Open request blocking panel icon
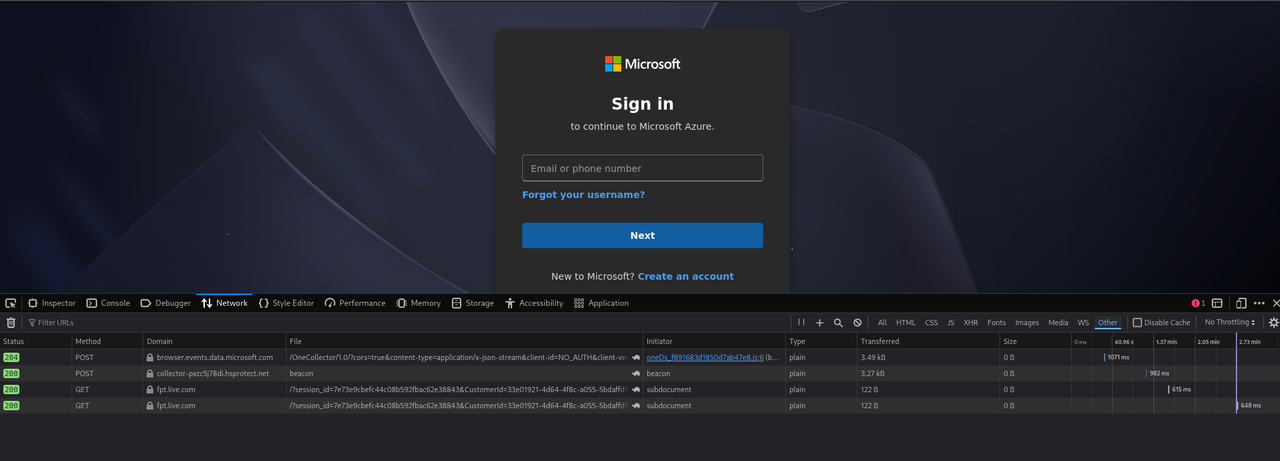The width and height of the screenshot is (1280, 461). point(857,323)
